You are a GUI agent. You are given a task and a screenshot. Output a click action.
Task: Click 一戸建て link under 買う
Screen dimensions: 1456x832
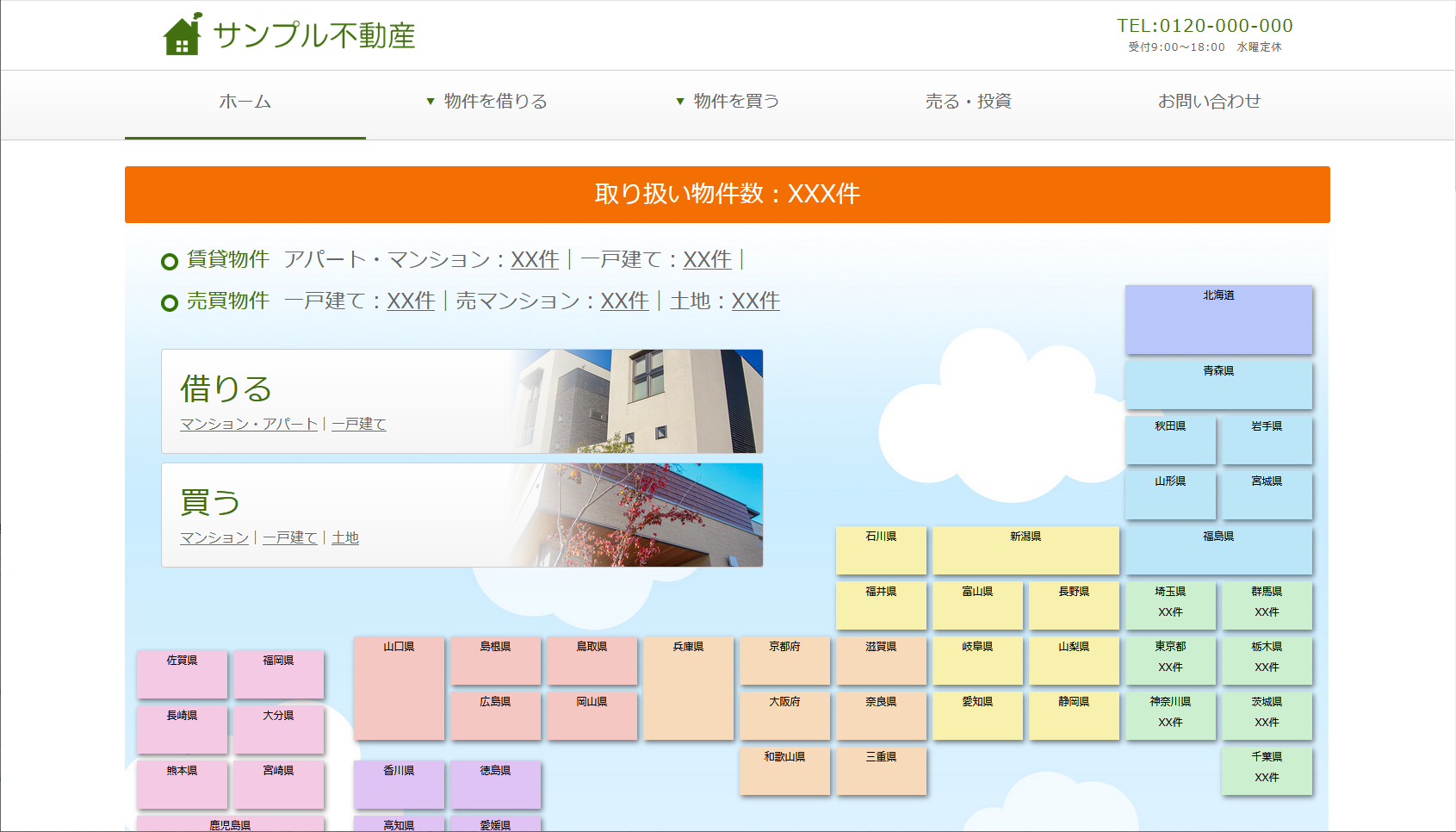[290, 537]
